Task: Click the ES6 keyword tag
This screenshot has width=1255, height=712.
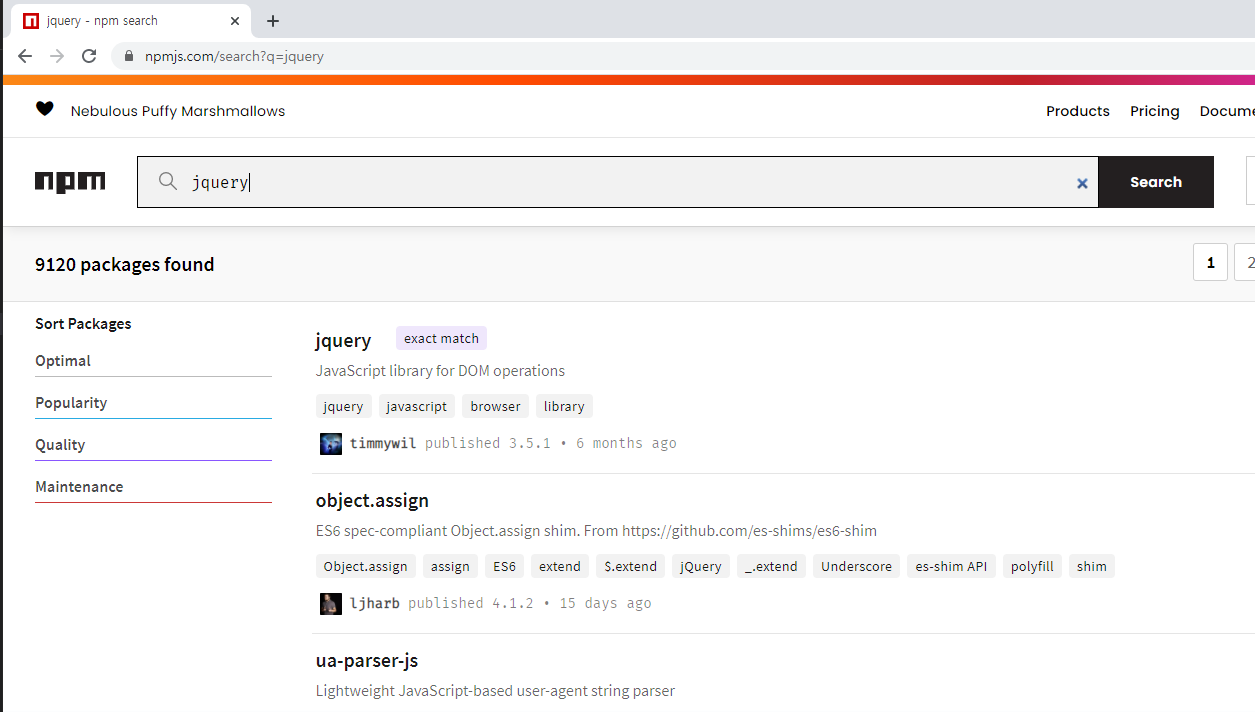Action: pyautogui.click(x=505, y=566)
